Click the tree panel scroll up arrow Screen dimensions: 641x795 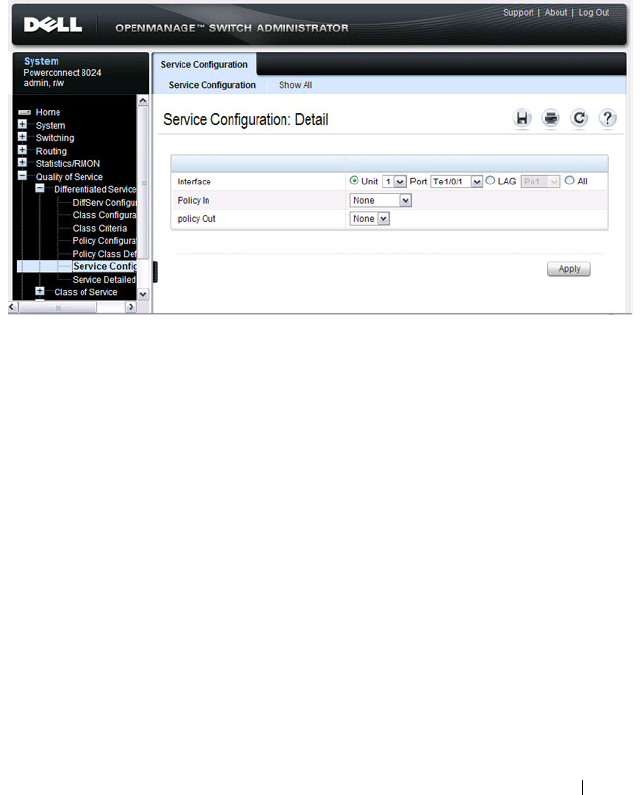143,100
